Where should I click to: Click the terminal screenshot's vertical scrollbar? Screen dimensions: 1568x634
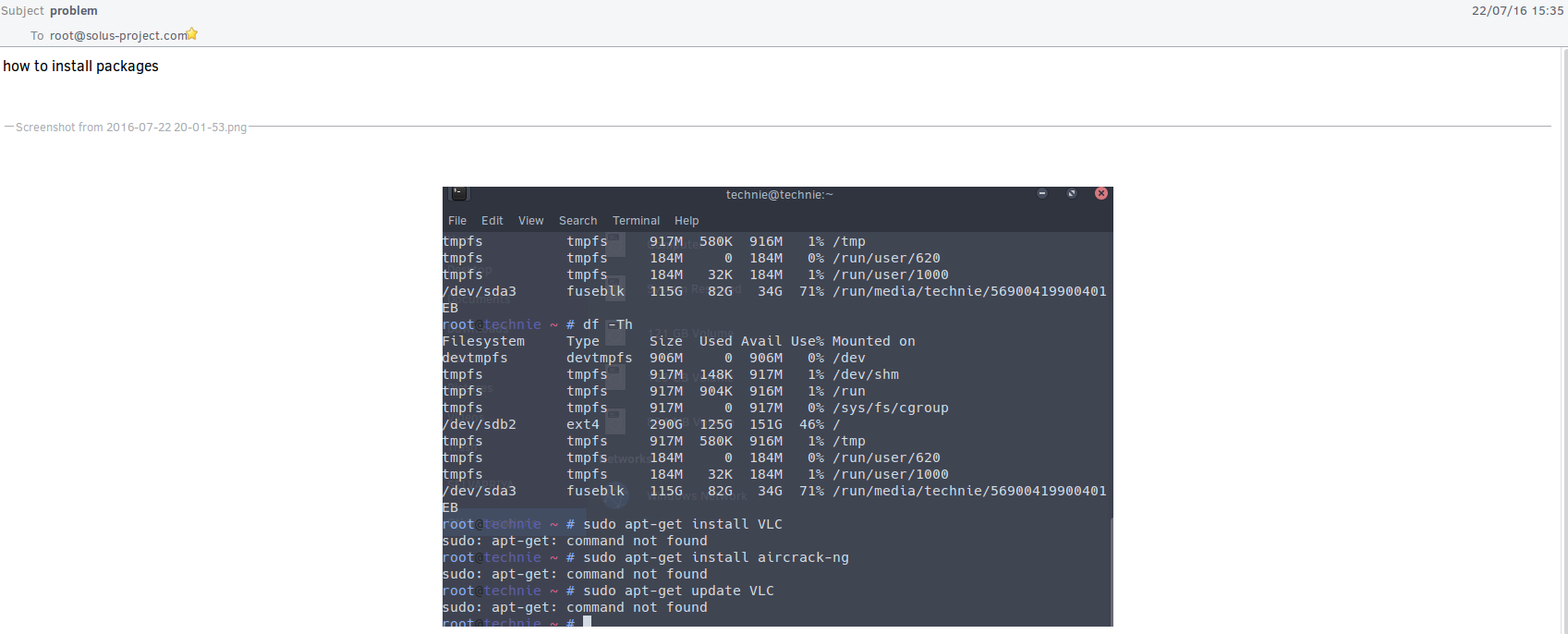point(1112,571)
